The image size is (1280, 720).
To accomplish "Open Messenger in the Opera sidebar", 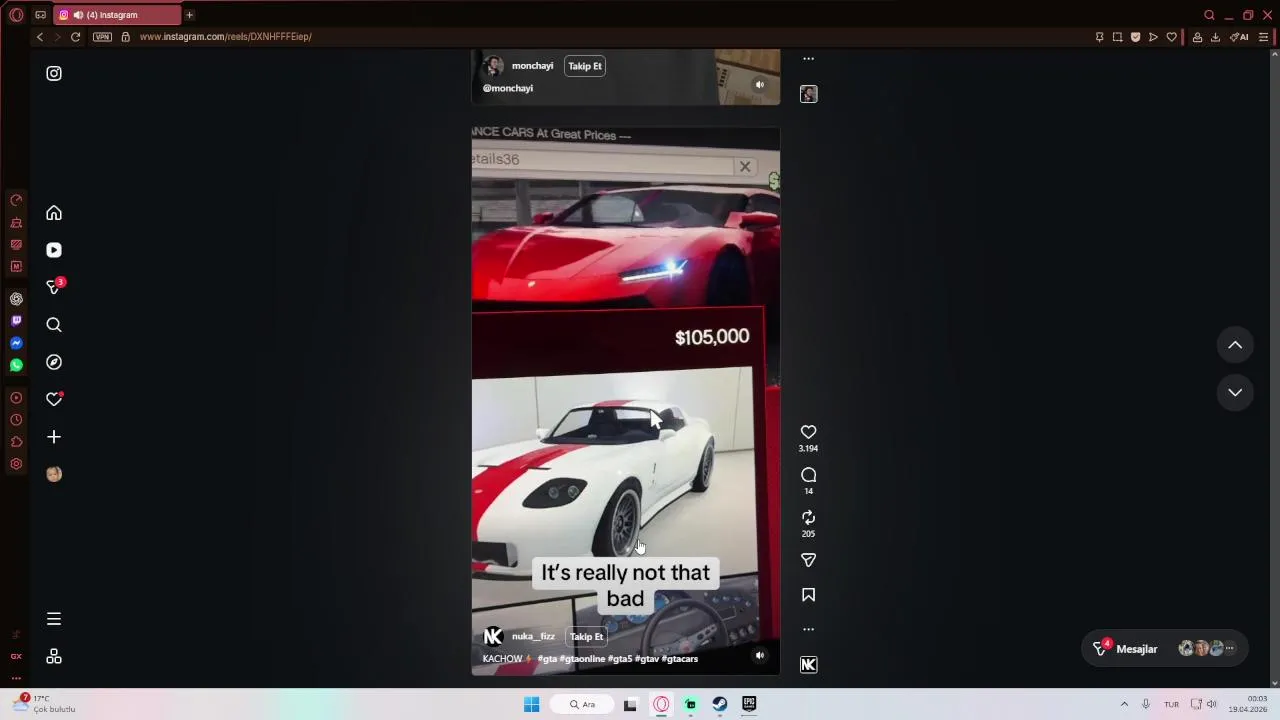I will tap(16, 343).
